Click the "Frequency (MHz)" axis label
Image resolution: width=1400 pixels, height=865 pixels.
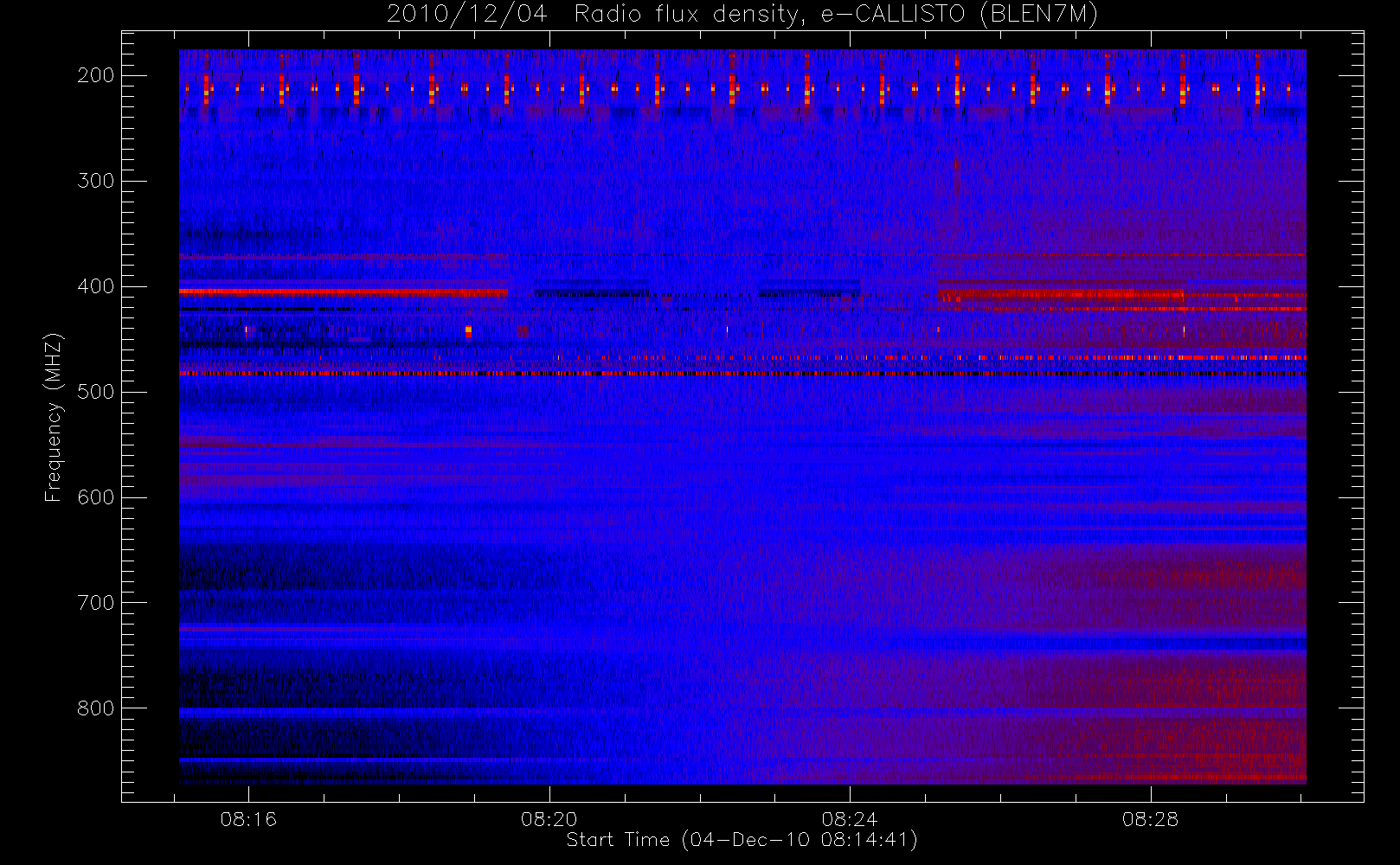[54, 418]
